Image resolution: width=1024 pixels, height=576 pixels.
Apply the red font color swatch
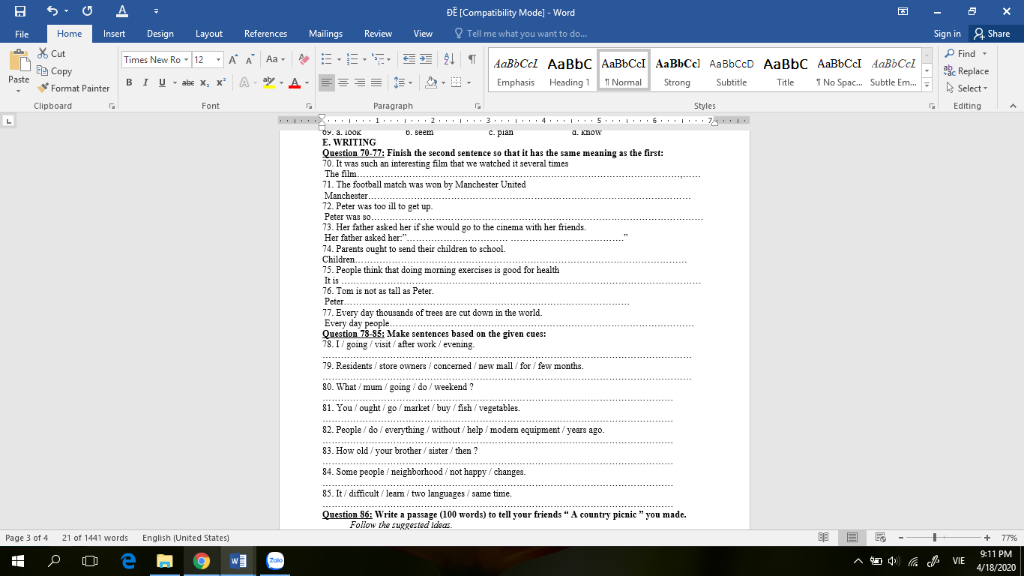click(295, 82)
